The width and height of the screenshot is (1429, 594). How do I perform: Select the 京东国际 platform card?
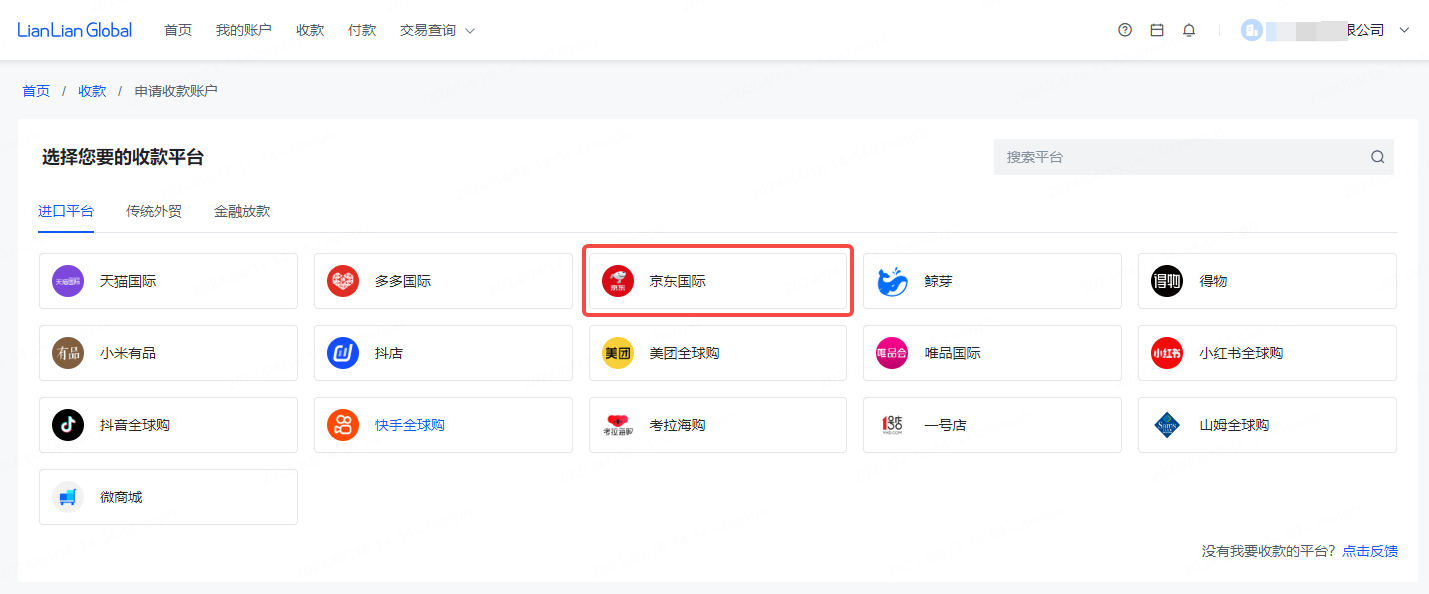click(x=718, y=281)
